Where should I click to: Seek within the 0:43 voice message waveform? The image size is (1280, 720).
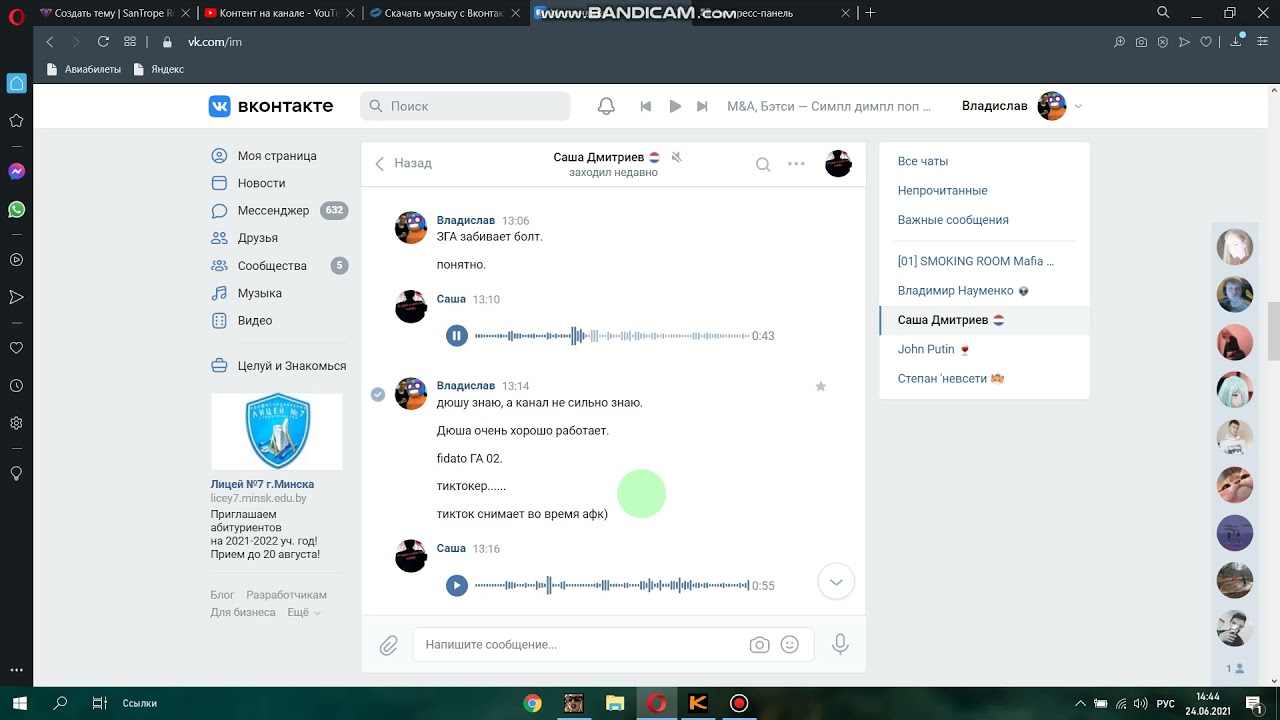(611, 336)
